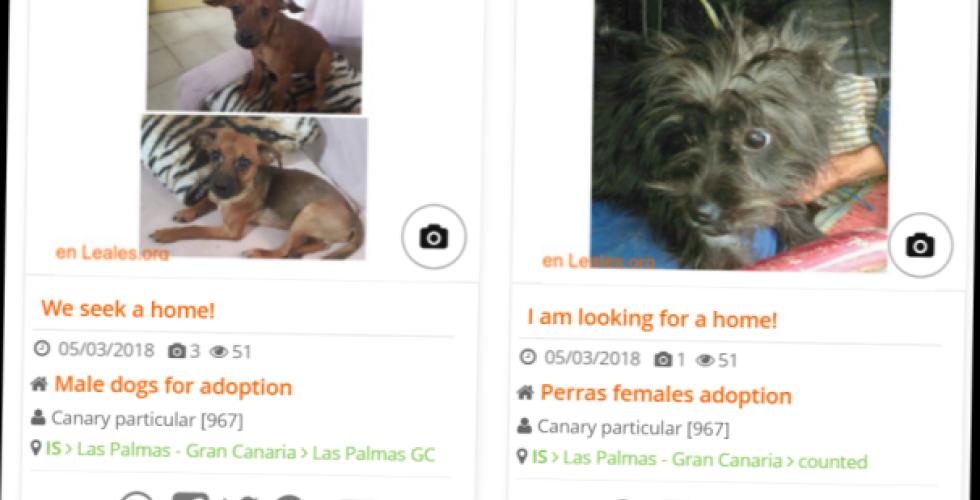View the black shaggy dog photo
Screen dimensions: 980x500
click(x=740, y=134)
